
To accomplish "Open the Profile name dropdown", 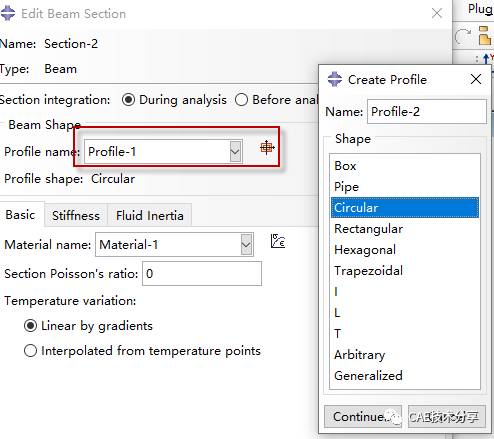I will 235,152.
